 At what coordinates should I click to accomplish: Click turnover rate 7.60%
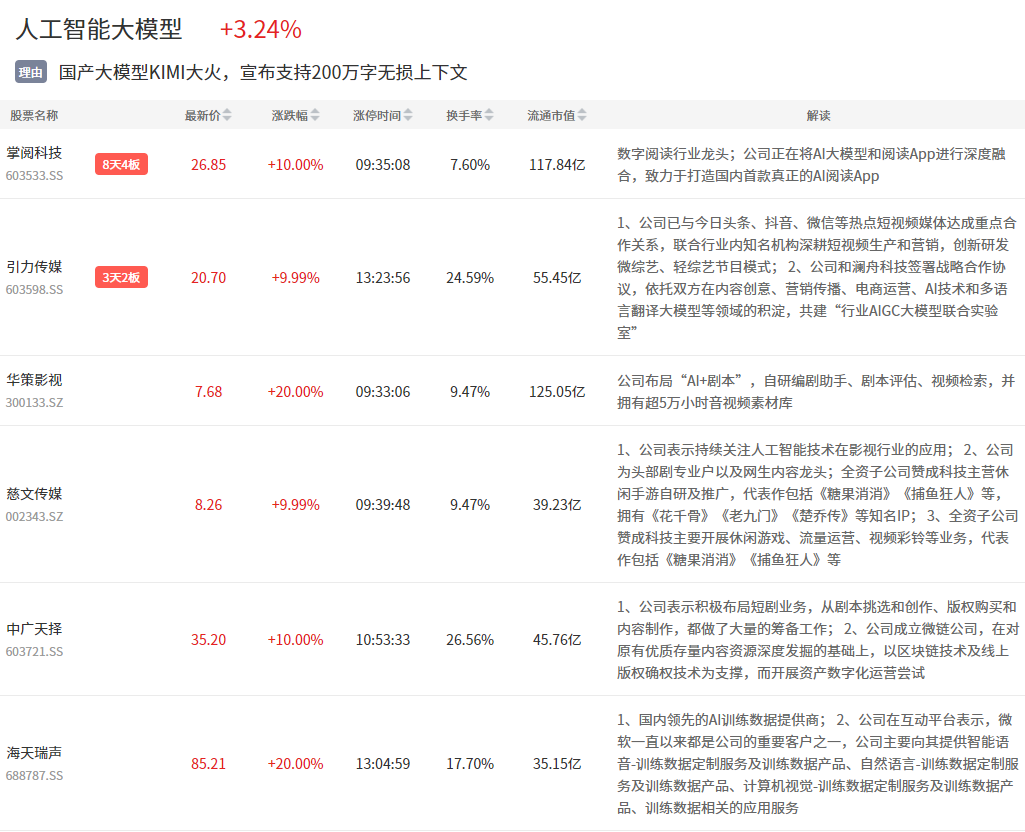point(470,165)
